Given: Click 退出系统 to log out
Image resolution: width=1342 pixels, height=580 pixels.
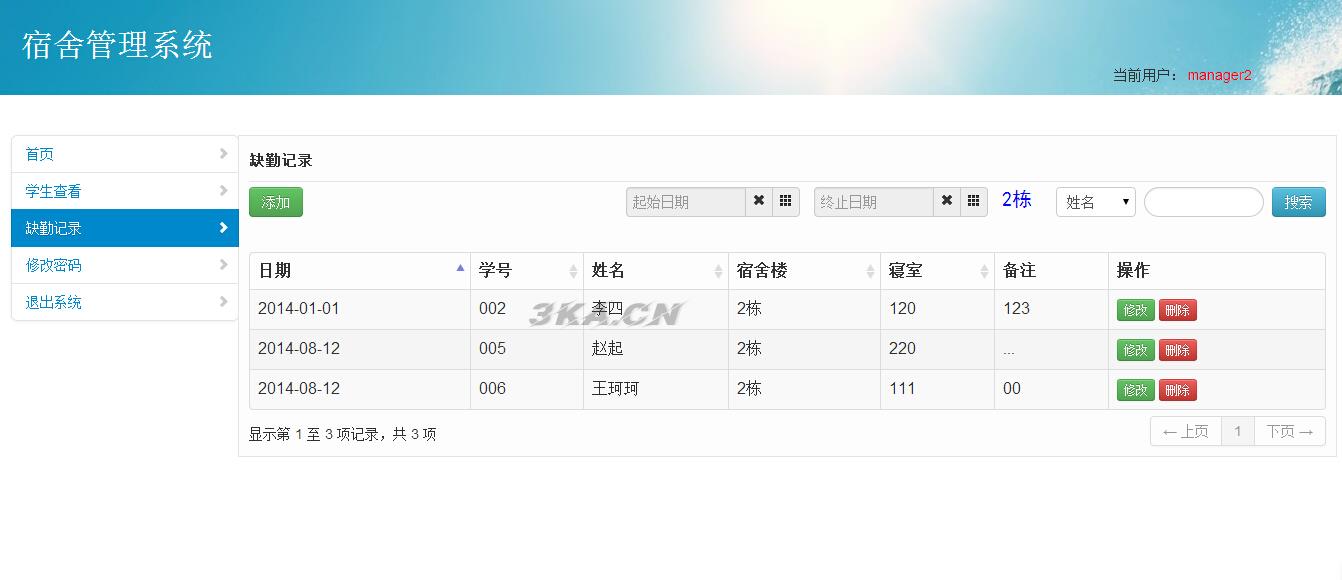Looking at the screenshot, I should tap(125, 302).
